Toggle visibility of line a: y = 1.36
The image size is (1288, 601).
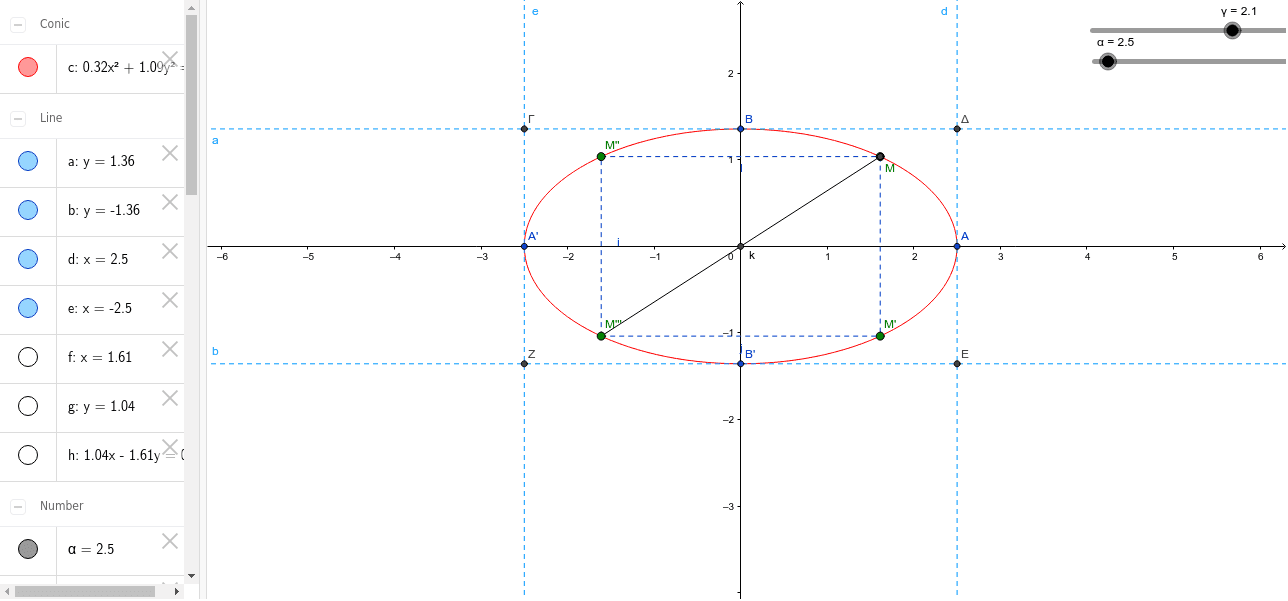pyautogui.click(x=28, y=161)
